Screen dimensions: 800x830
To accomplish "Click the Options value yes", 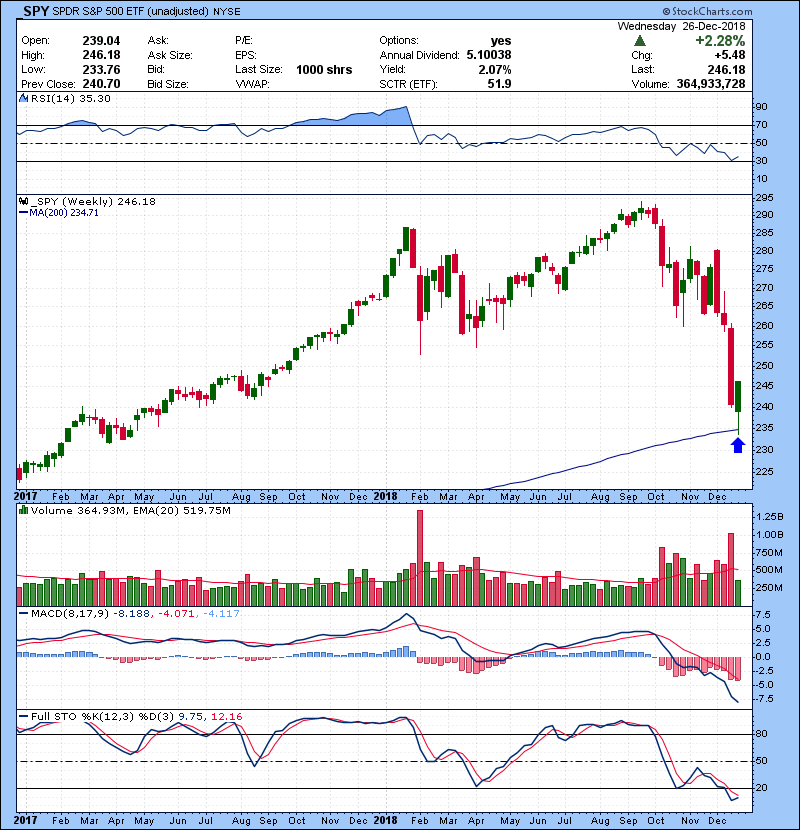I will (500, 41).
